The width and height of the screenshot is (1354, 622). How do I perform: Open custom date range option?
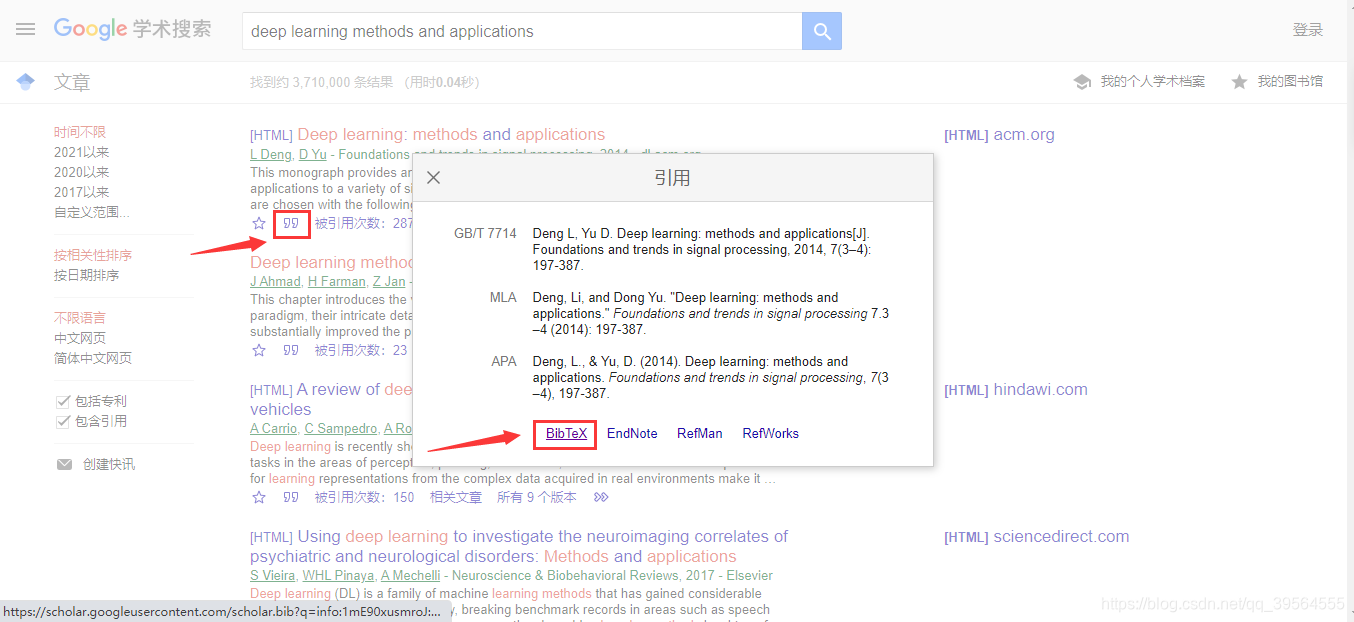(91, 212)
